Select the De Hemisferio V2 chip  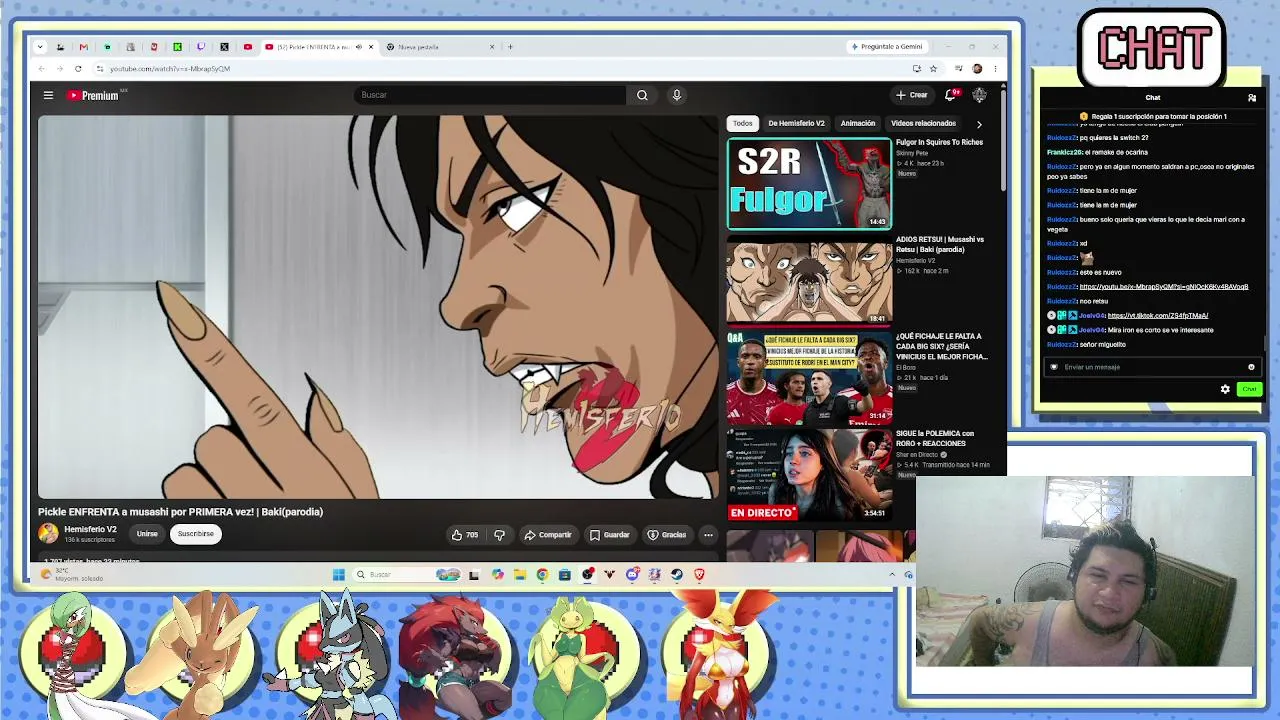coord(796,123)
